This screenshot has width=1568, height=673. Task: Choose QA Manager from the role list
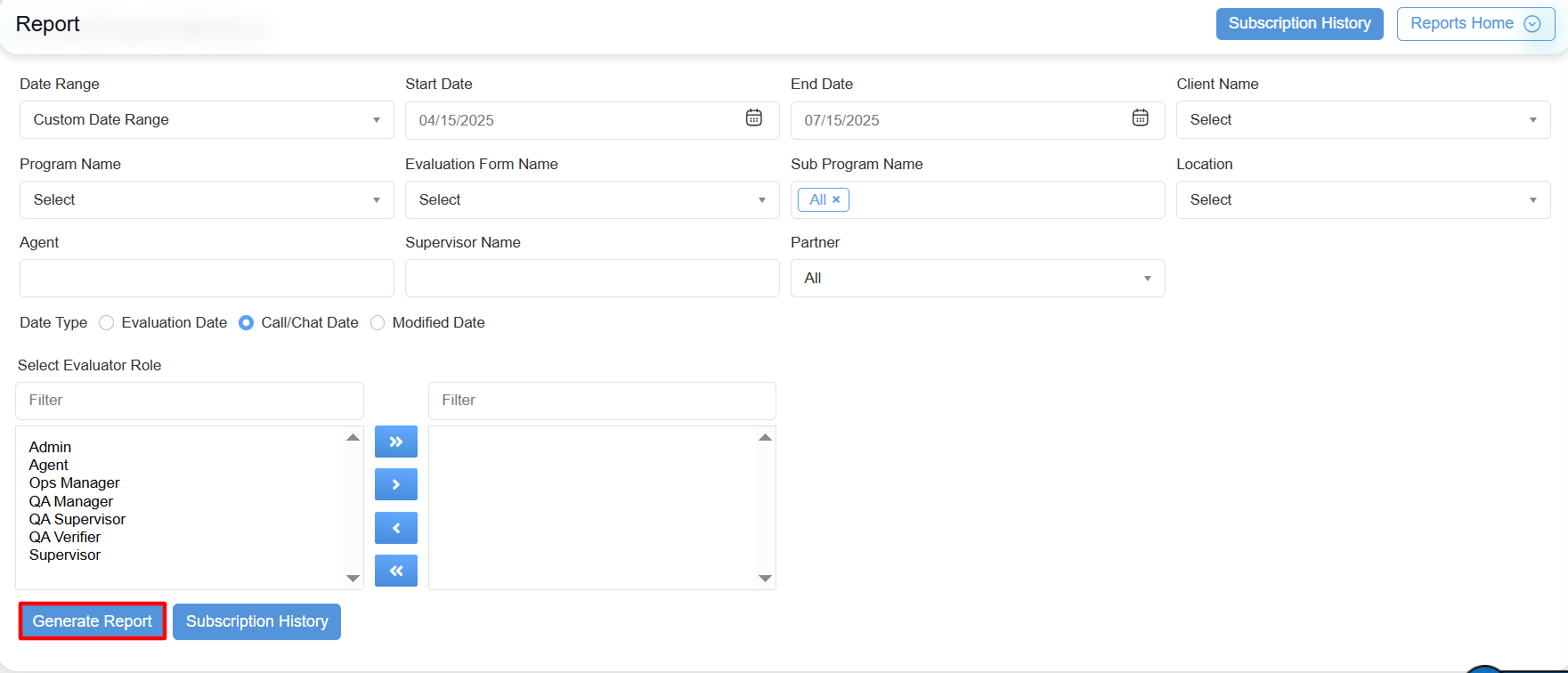pyautogui.click(x=71, y=501)
